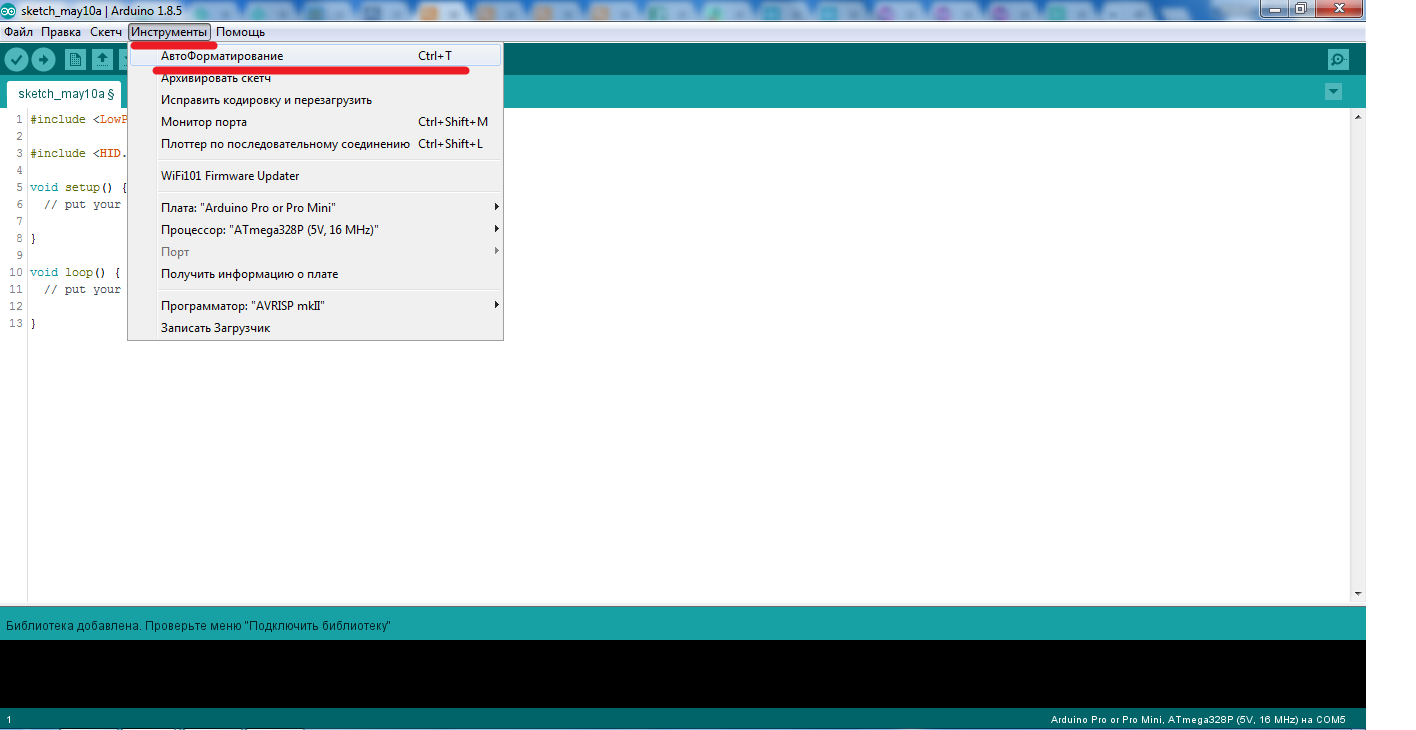This screenshot has height=730, width=1416.
Task: Choose Архивировать скетч
Action: tap(315, 78)
